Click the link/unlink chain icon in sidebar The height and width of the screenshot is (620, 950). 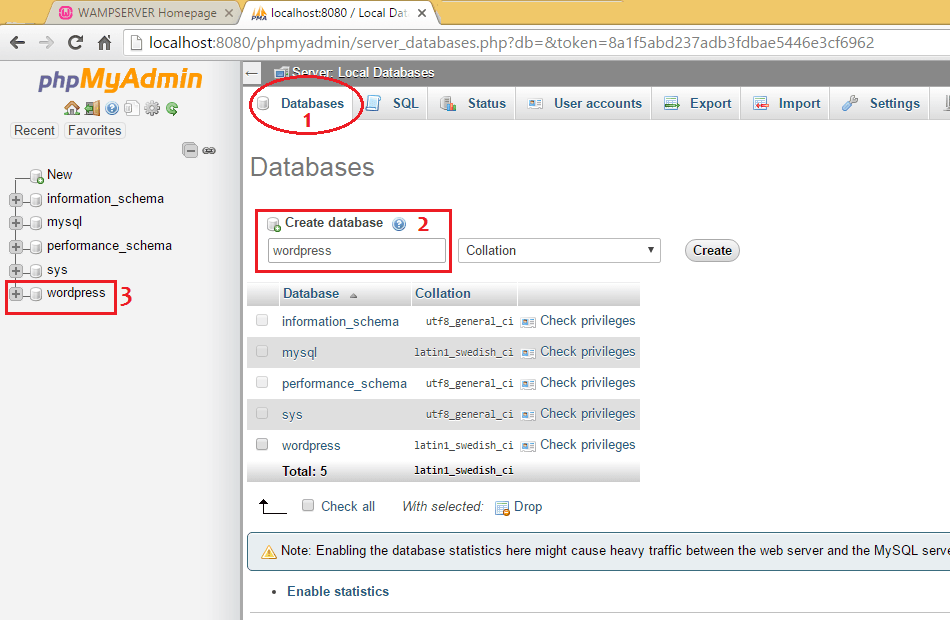point(209,150)
